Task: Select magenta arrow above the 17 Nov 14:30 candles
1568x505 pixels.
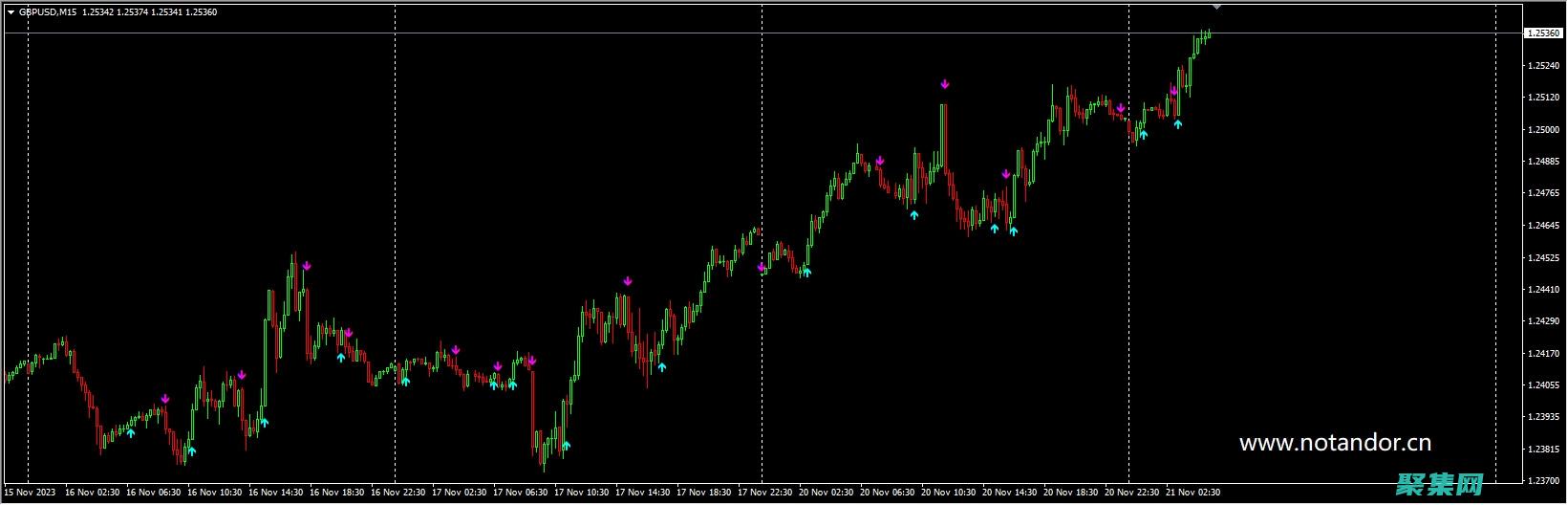Action: pos(628,281)
